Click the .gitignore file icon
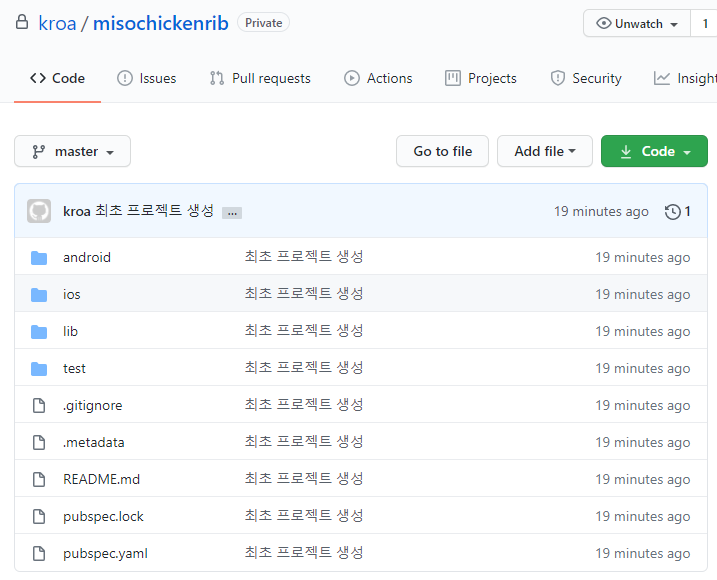This screenshot has height=580, width=717. coord(39,405)
